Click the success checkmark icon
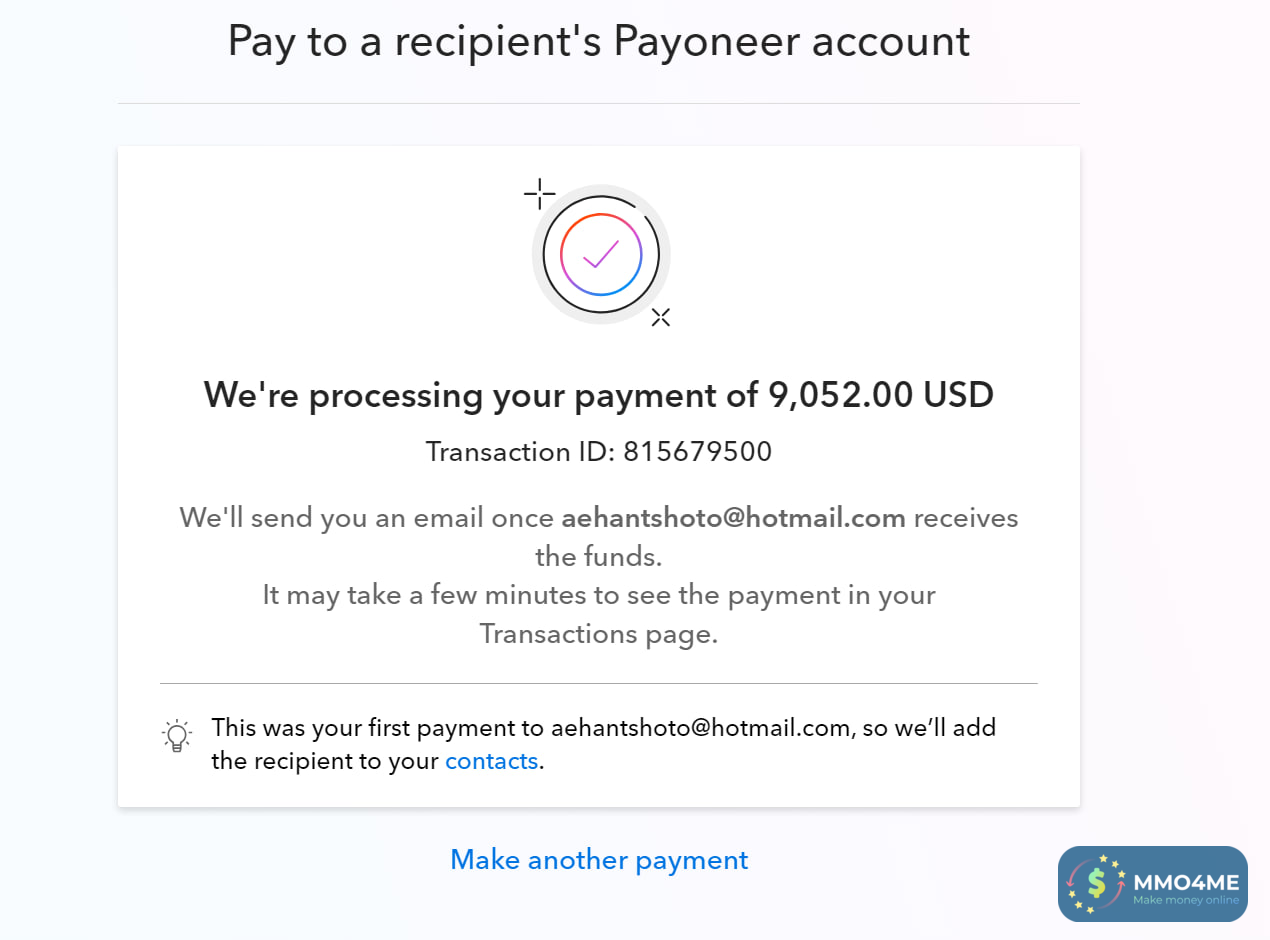 tap(600, 254)
